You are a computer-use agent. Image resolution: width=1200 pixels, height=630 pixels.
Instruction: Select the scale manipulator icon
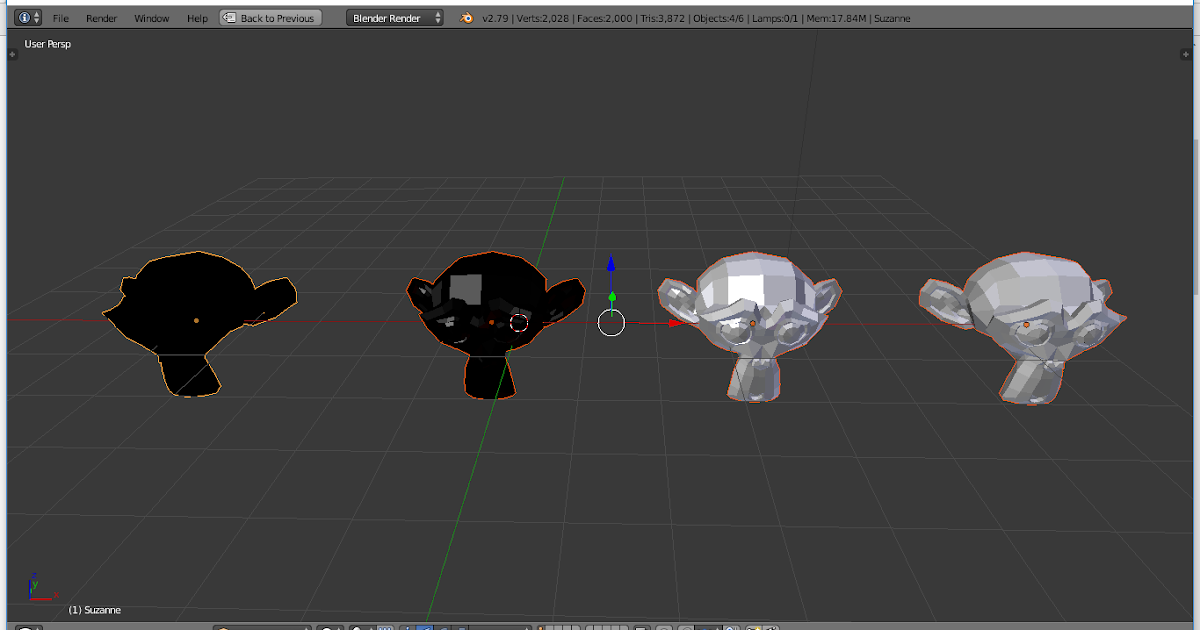[x=462, y=626]
